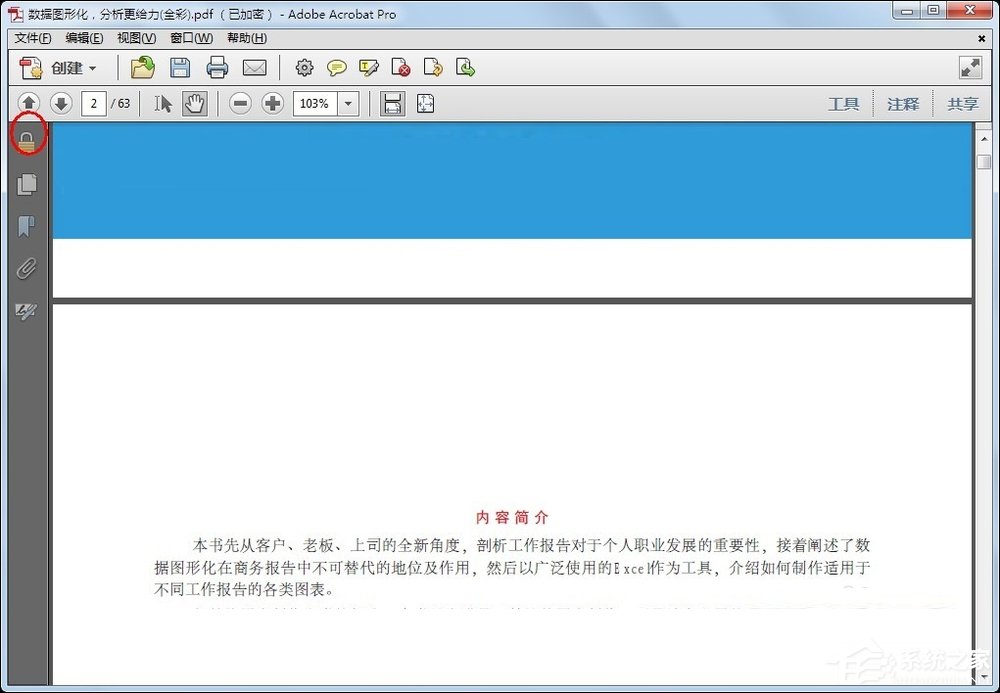
Task: Open the Bookmarks panel
Action: click(x=26, y=226)
